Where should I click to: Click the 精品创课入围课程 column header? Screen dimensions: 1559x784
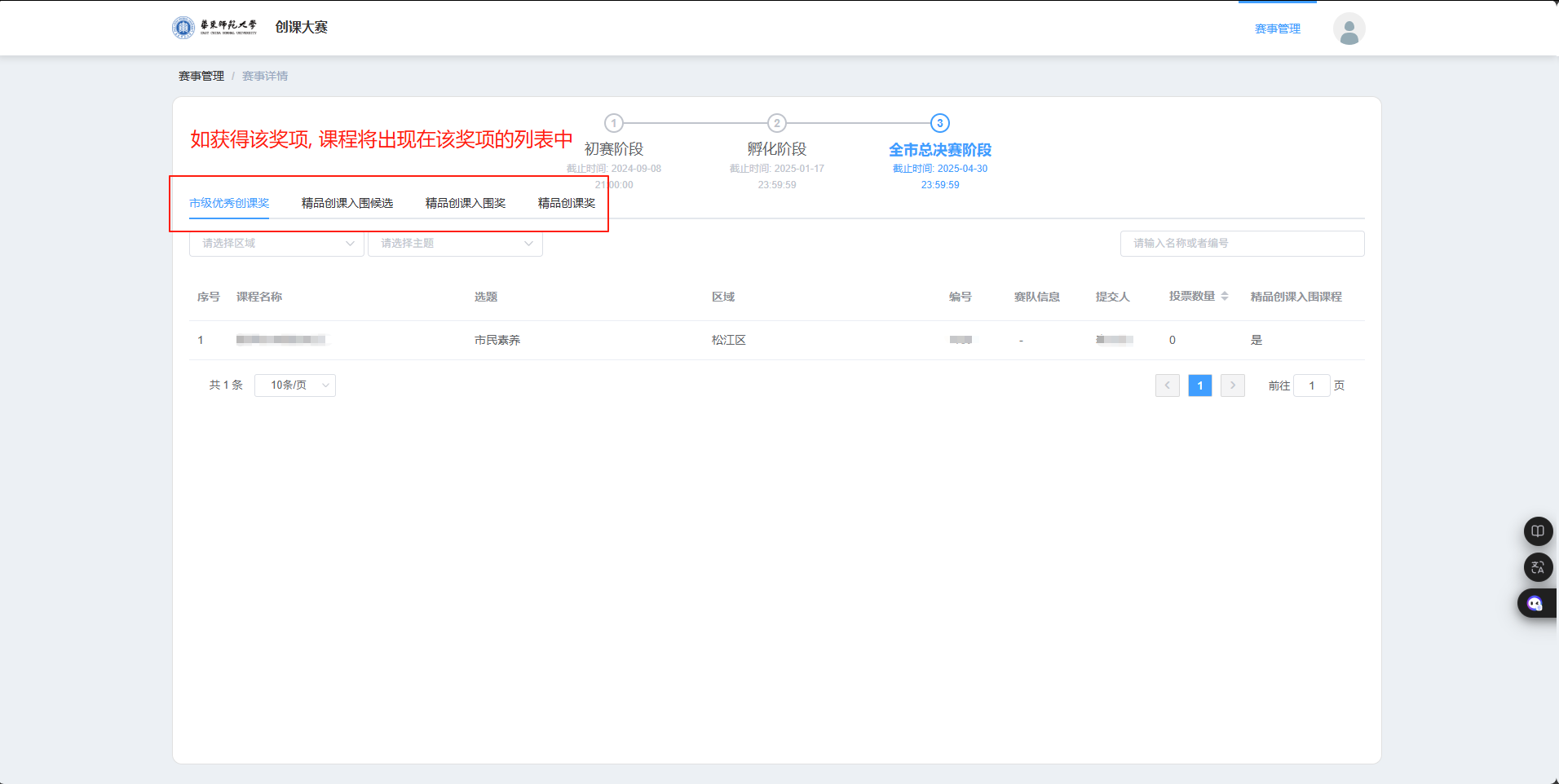pyautogui.click(x=1296, y=297)
